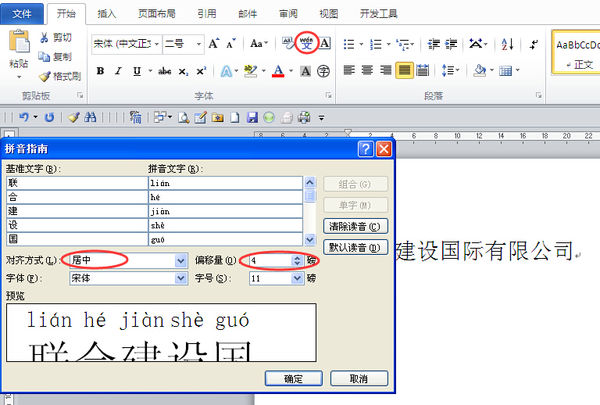Open the 字体 font dropdown in dialog
Screen dimensions: 600x405
(x=181, y=278)
